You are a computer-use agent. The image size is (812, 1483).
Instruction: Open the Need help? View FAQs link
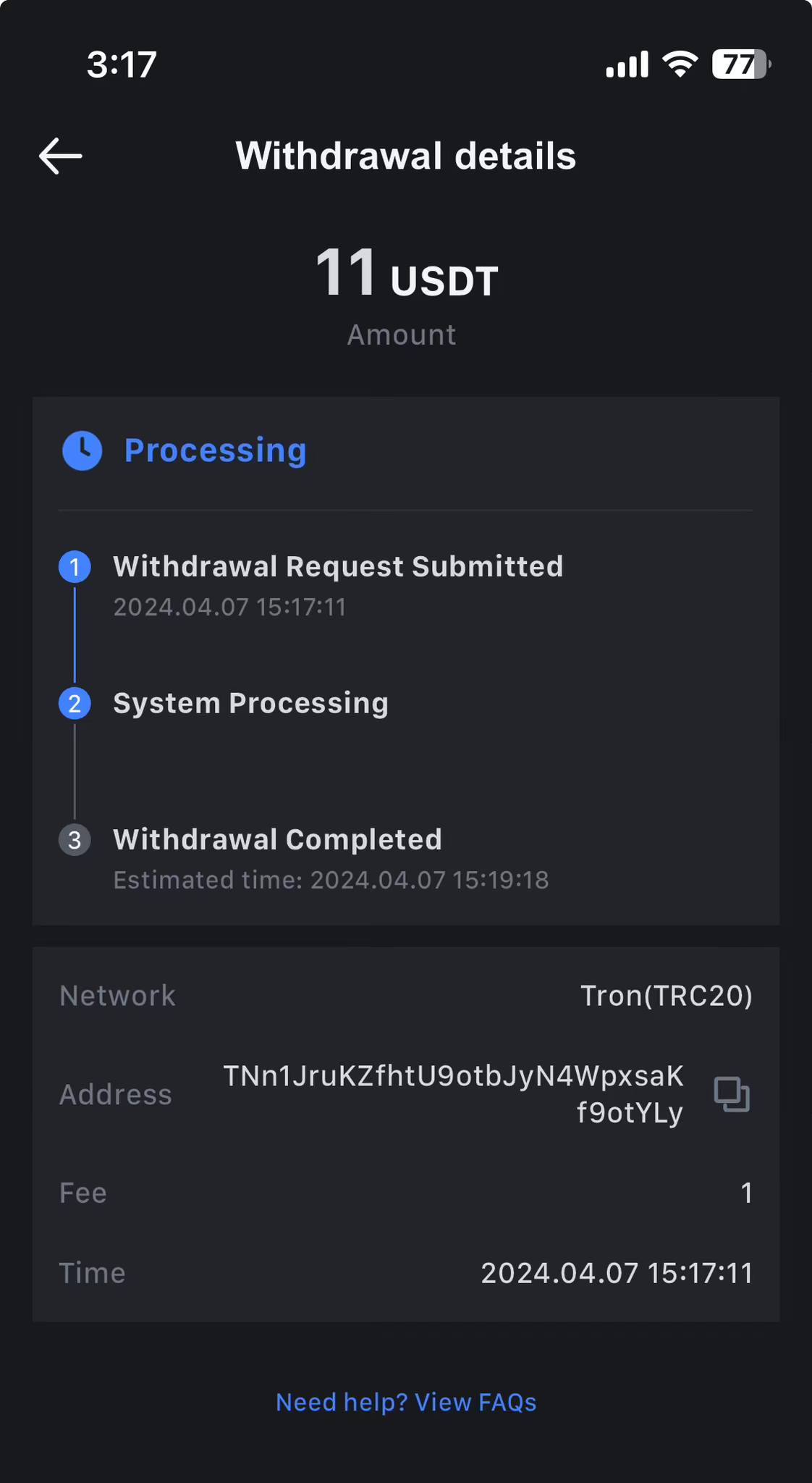click(x=406, y=1403)
